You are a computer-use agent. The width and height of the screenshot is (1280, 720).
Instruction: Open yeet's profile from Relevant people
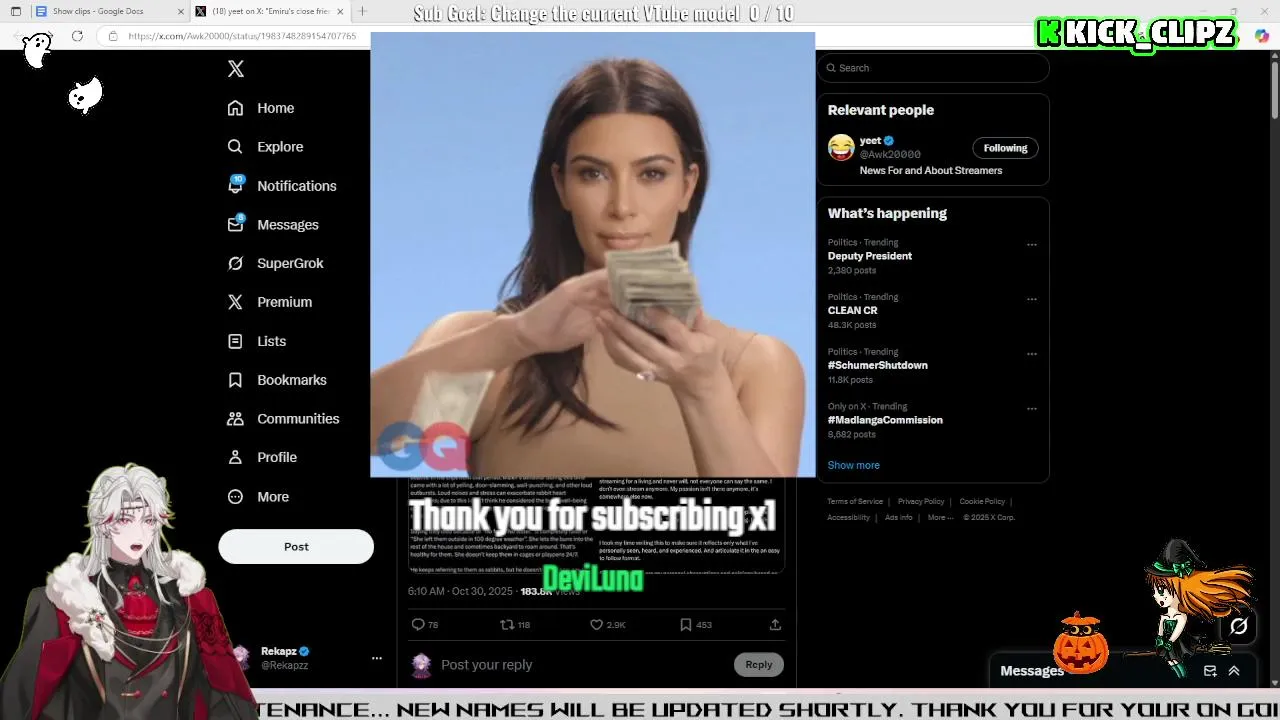(x=871, y=141)
